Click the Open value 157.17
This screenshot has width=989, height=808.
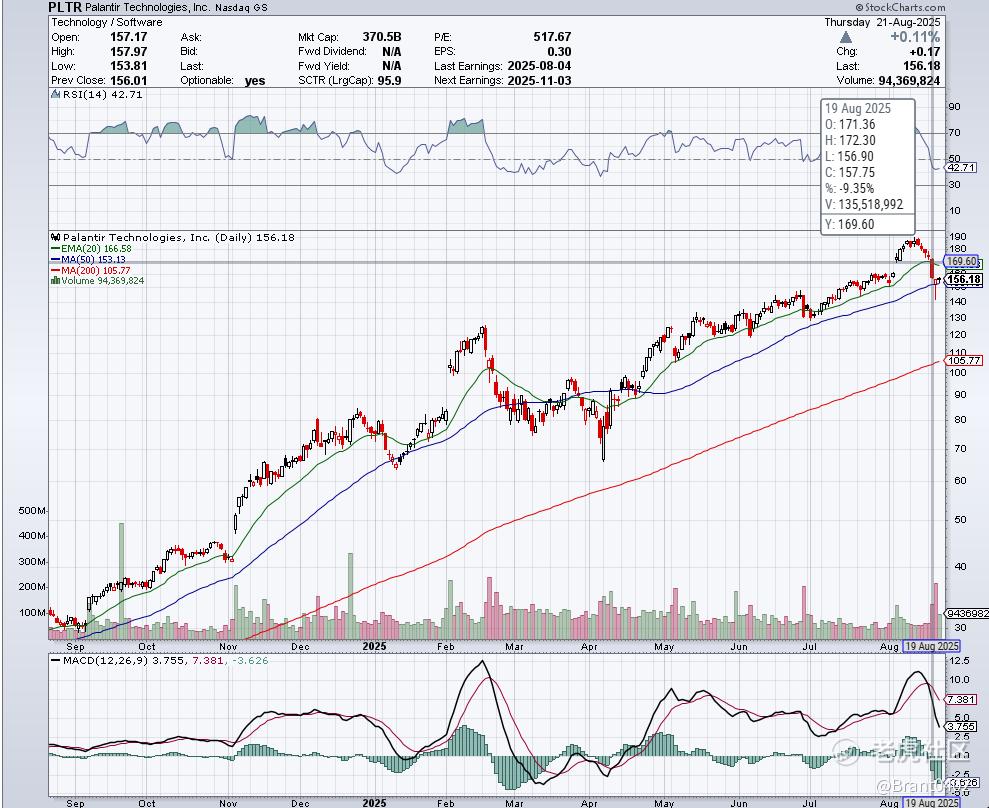(129, 37)
